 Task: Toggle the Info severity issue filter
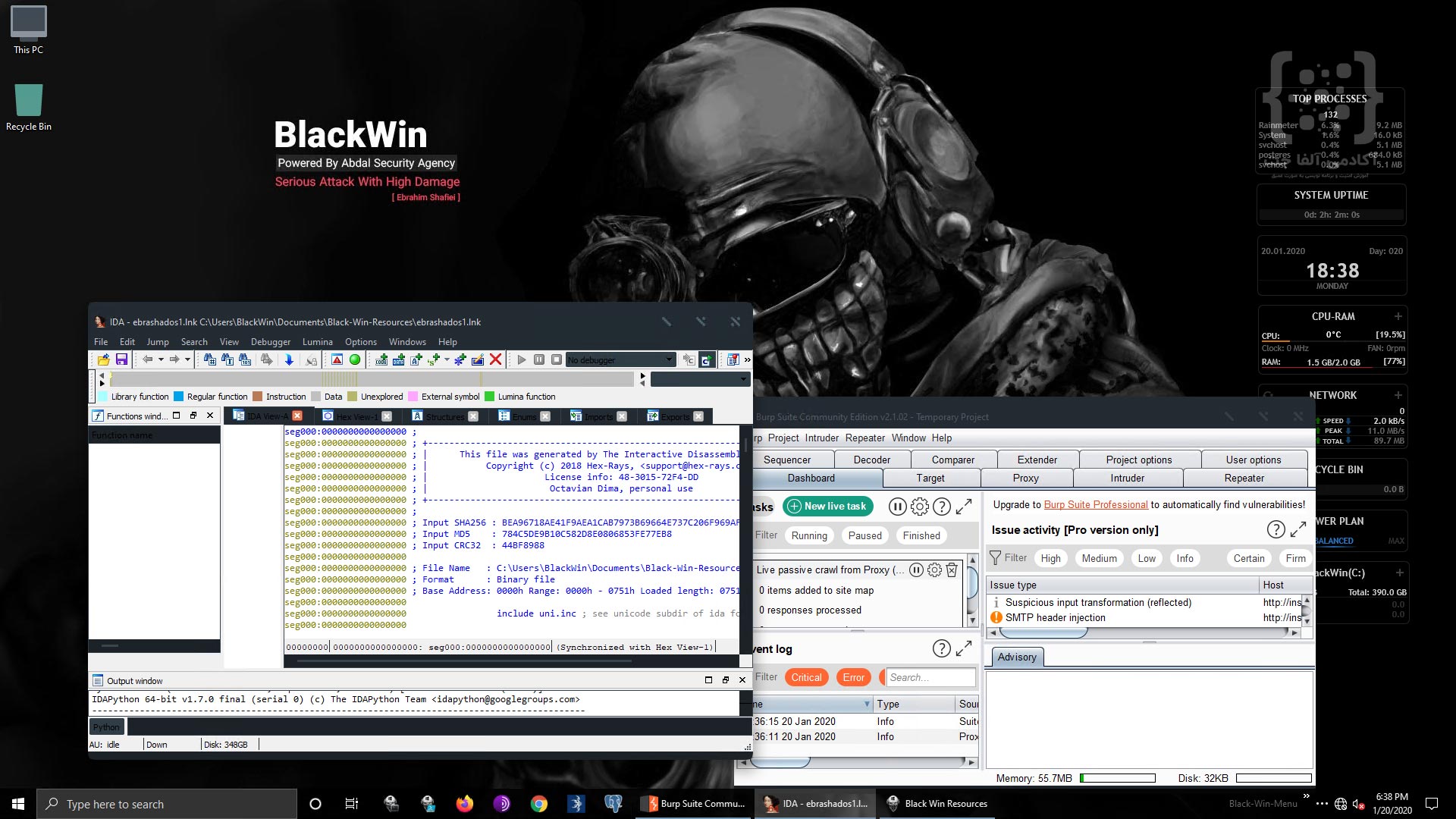pyautogui.click(x=1185, y=558)
